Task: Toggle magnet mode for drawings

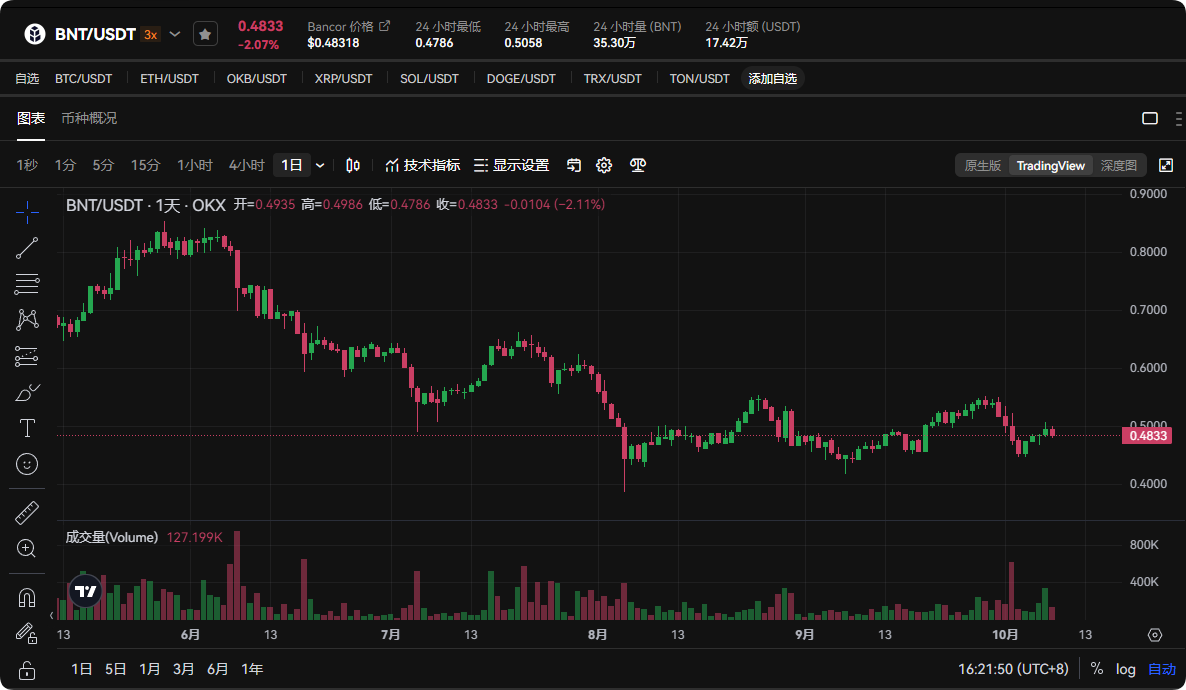Action: [27, 598]
